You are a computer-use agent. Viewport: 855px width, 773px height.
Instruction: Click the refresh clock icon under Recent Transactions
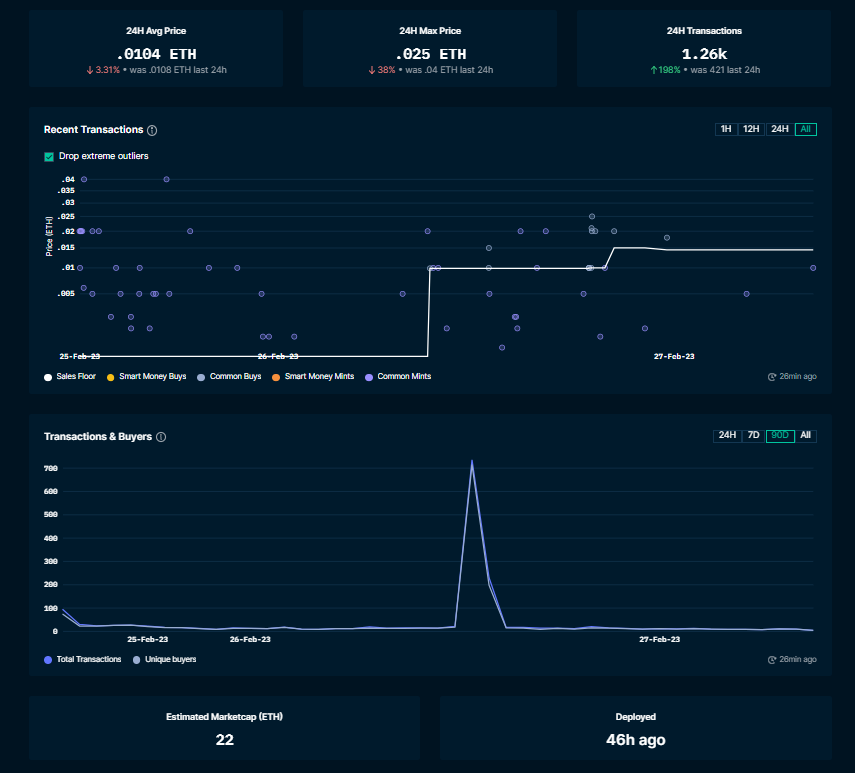coord(772,377)
